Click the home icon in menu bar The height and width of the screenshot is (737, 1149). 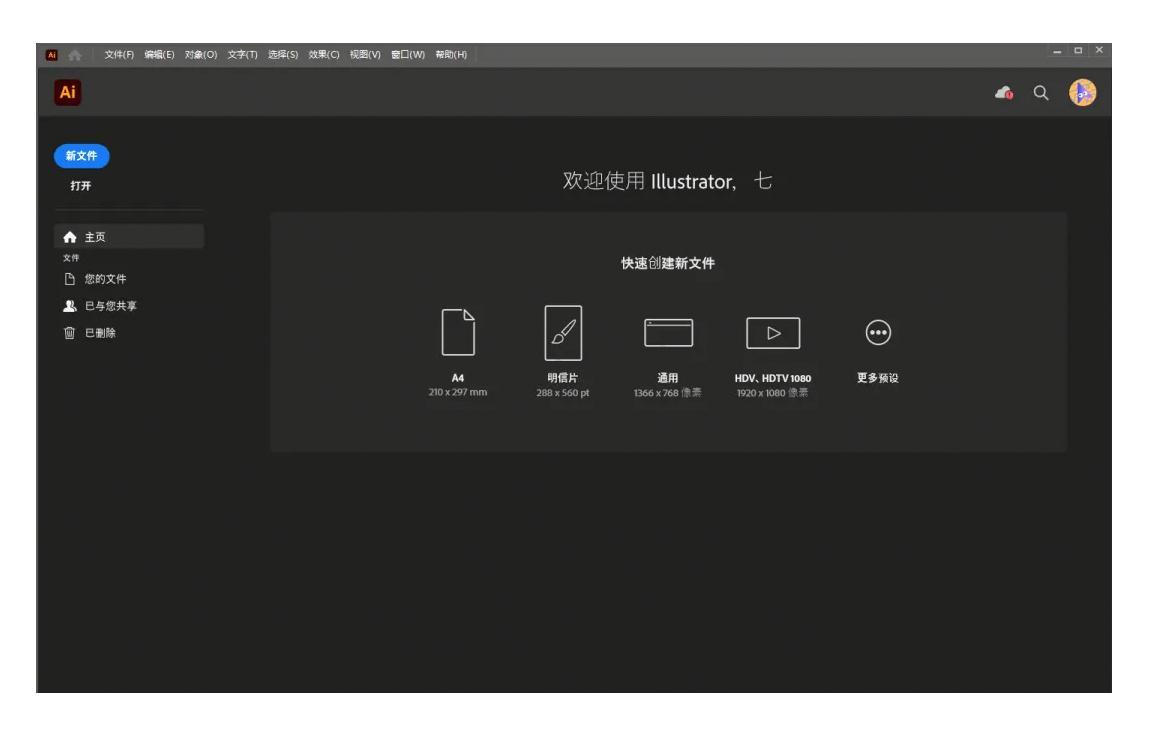75,55
